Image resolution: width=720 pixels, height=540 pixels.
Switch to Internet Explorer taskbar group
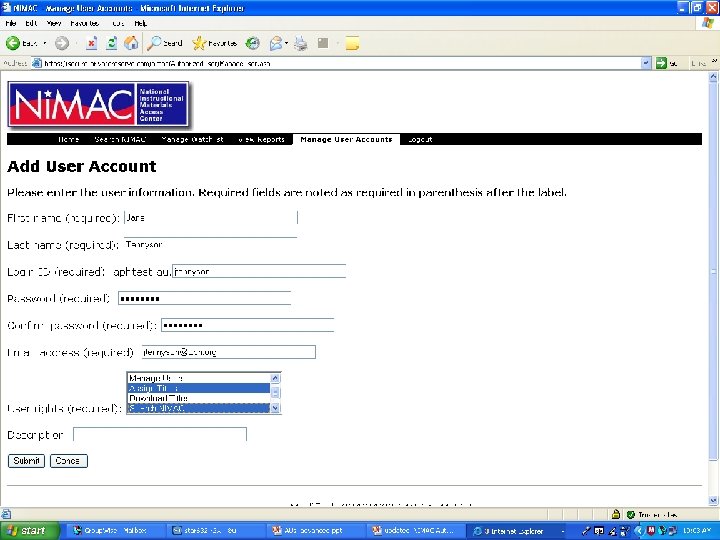517,531
